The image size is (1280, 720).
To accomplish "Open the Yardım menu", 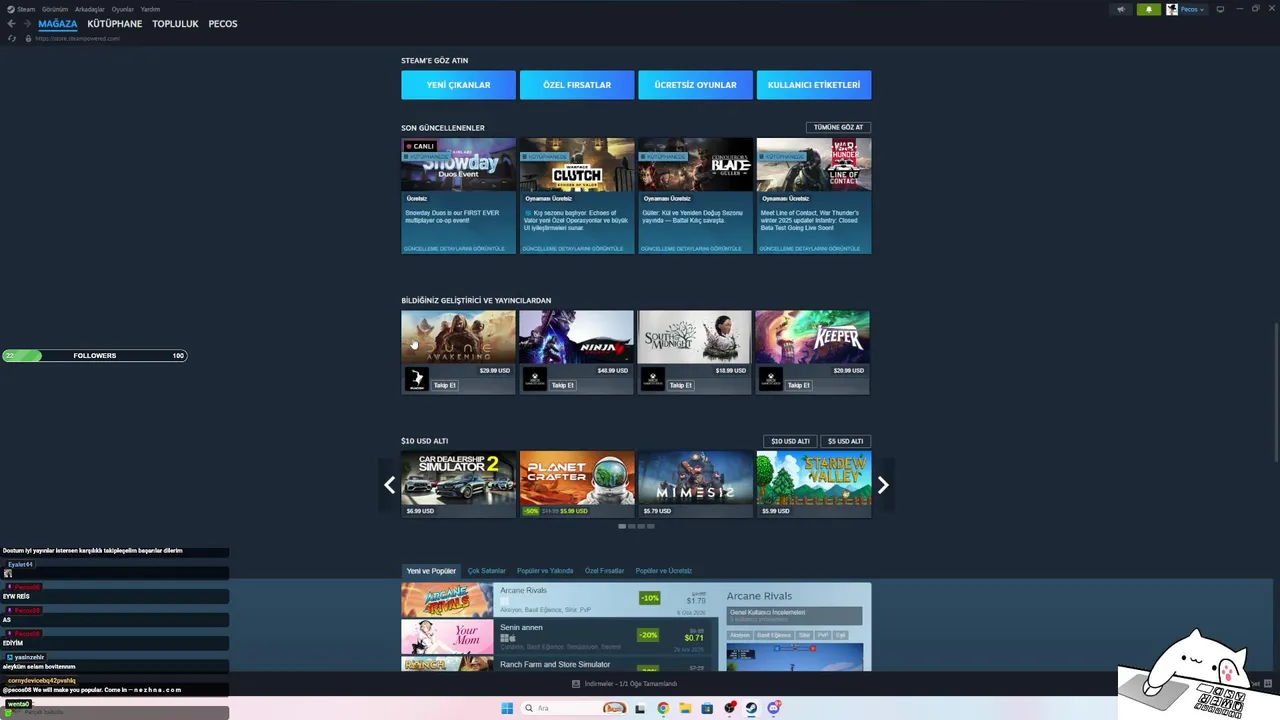I will (150, 9).
